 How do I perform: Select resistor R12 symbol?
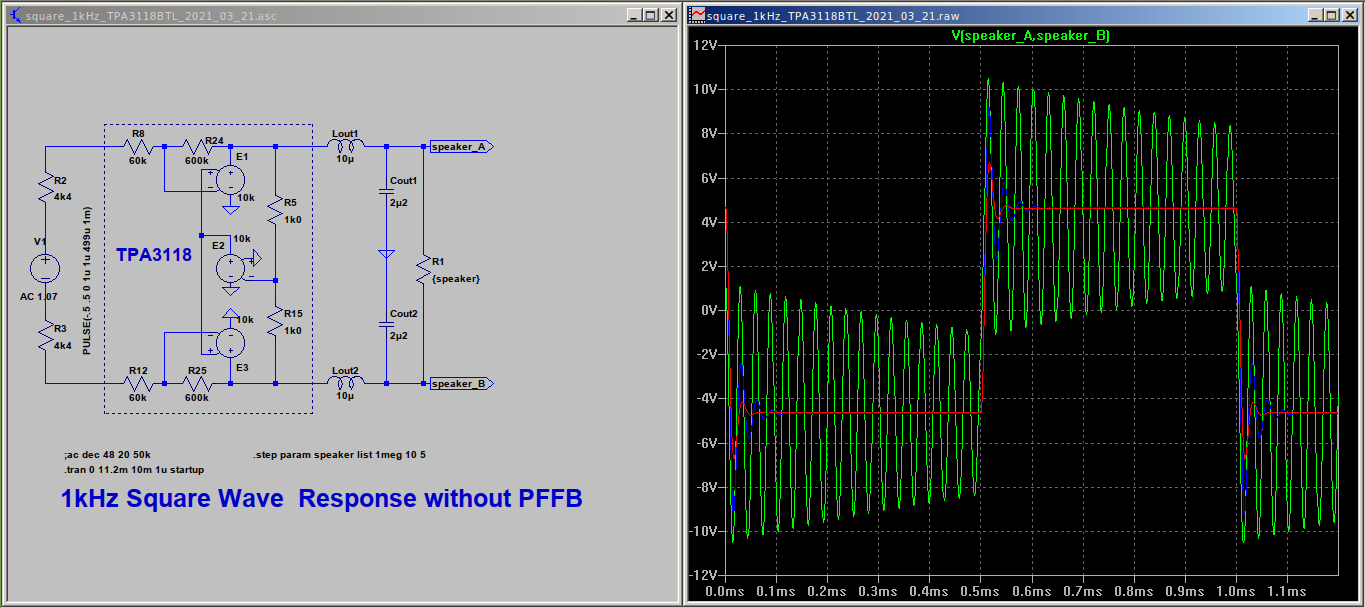[x=138, y=383]
